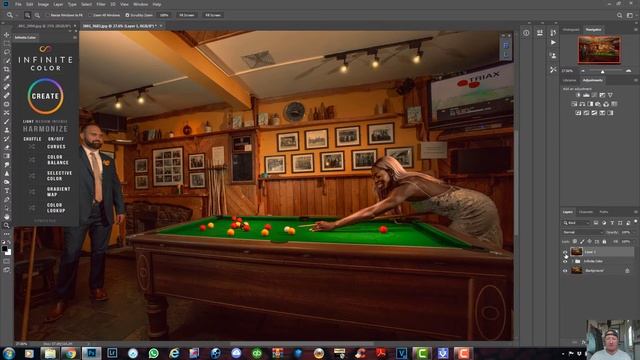Add a Brightness/Contrast adjustment
The height and width of the screenshot is (360, 640).
tap(578, 95)
